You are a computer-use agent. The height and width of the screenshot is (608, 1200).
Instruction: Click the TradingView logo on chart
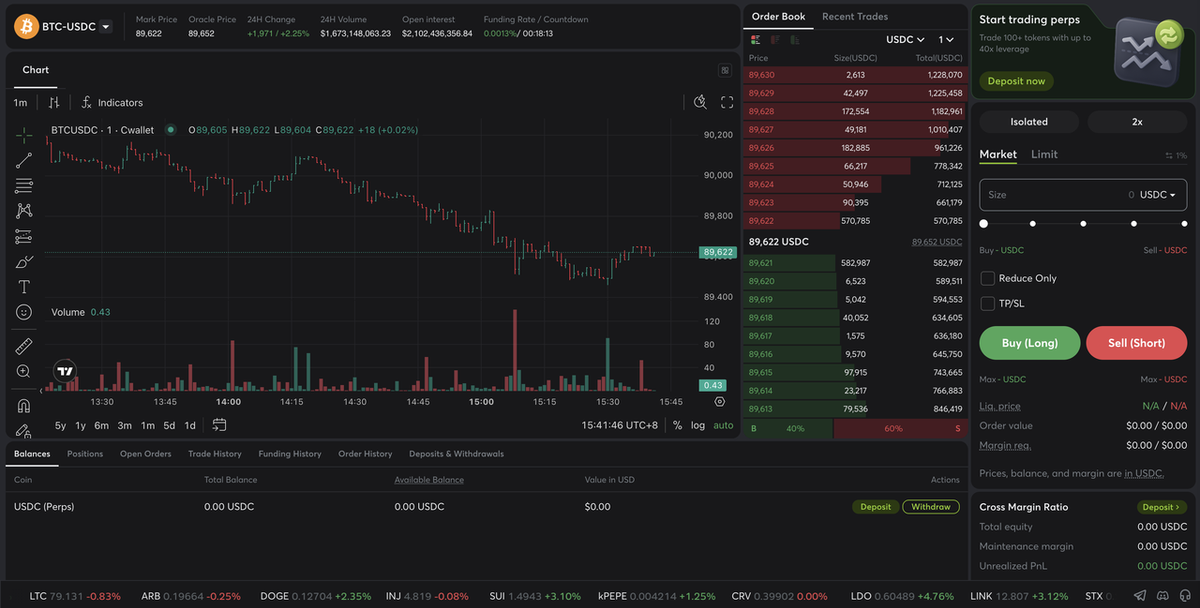(65, 371)
